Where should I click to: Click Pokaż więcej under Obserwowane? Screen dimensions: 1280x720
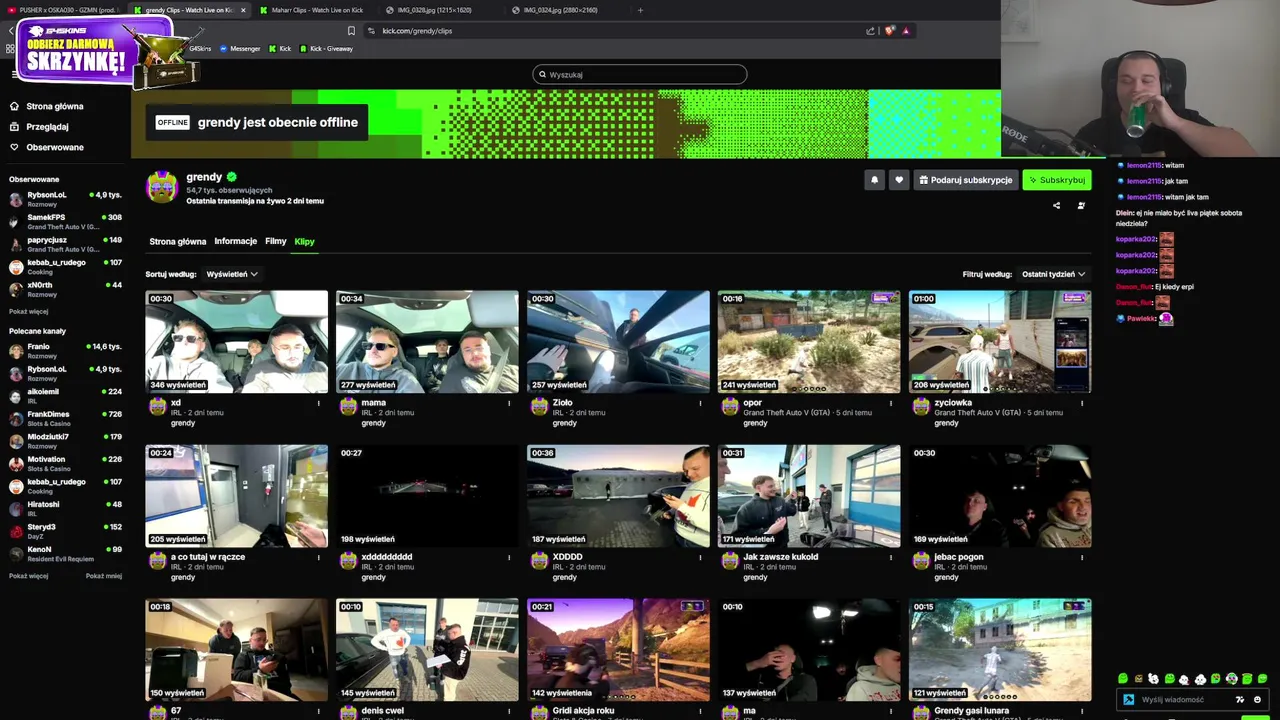pyautogui.click(x=28, y=311)
